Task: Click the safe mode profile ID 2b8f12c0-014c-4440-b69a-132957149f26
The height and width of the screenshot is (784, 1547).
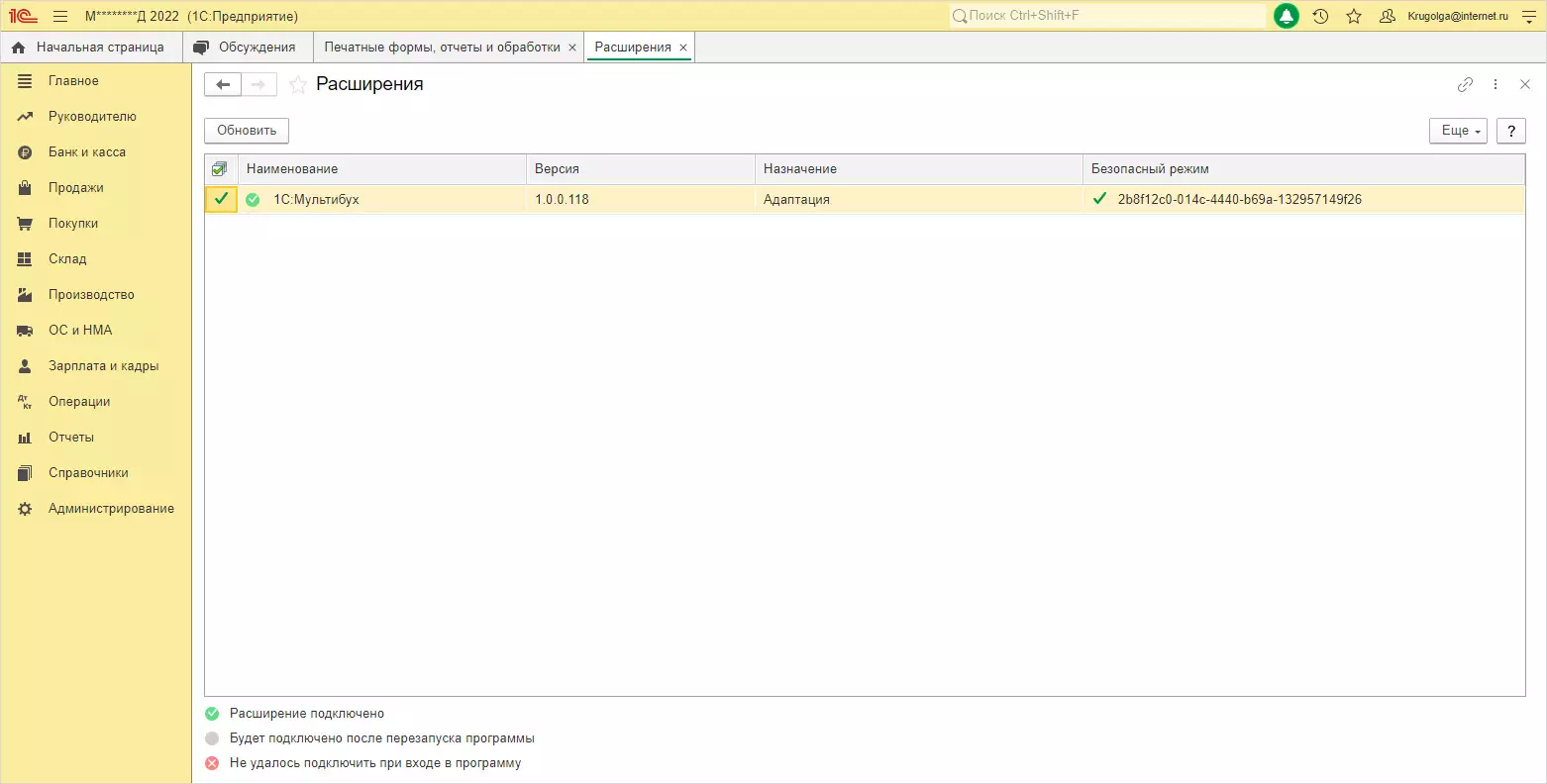Action: (1240, 200)
